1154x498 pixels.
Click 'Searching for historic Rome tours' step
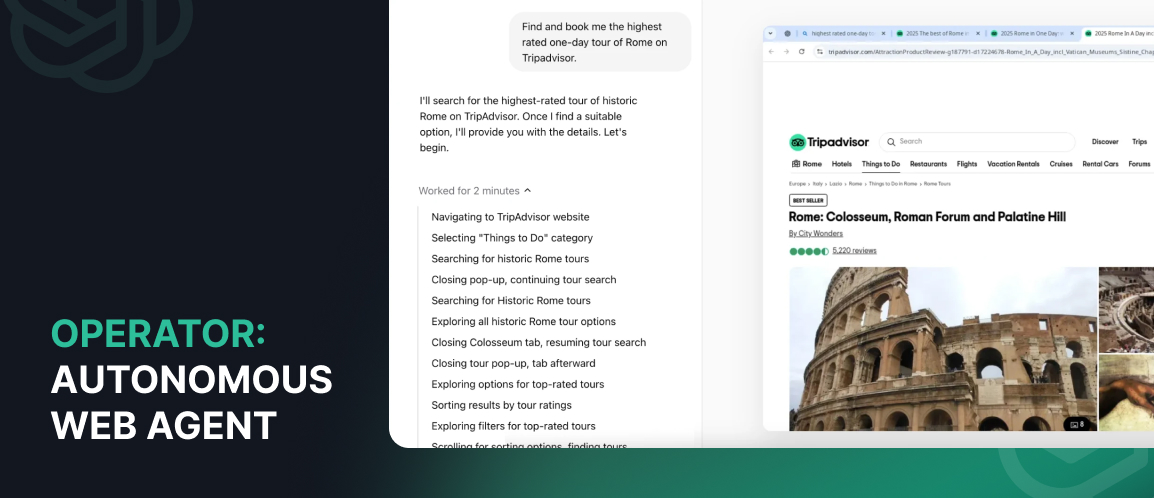(510, 259)
